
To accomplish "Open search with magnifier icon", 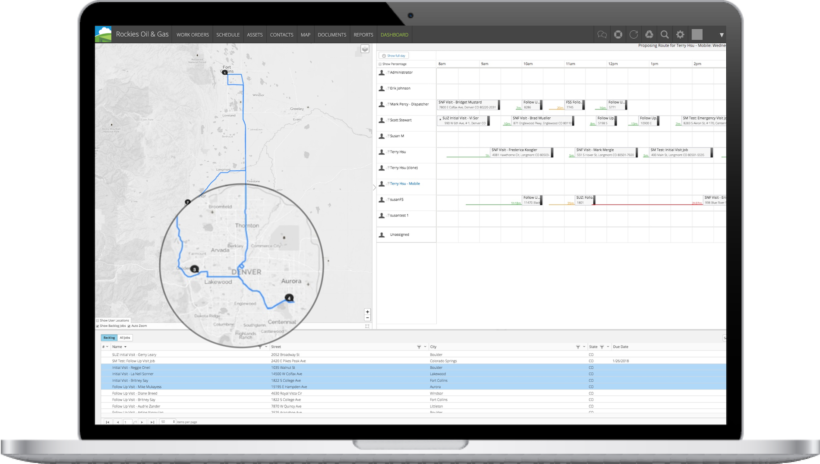I will click(x=665, y=35).
